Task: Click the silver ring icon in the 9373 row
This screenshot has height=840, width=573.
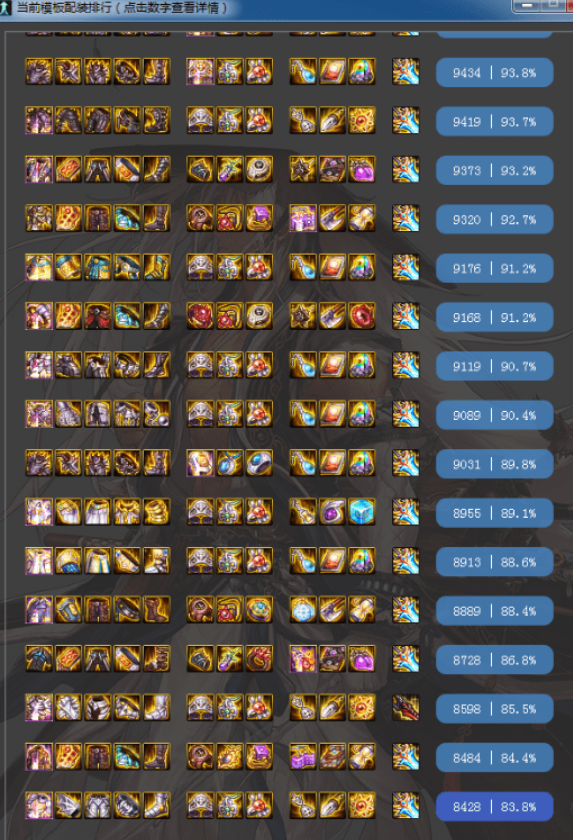Action: (259, 170)
